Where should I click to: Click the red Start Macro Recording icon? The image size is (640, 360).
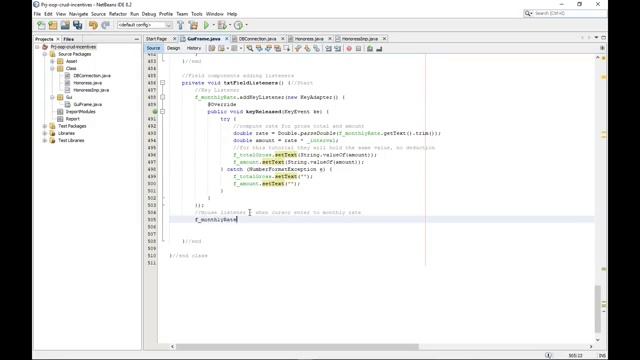pyautogui.click(x=349, y=49)
